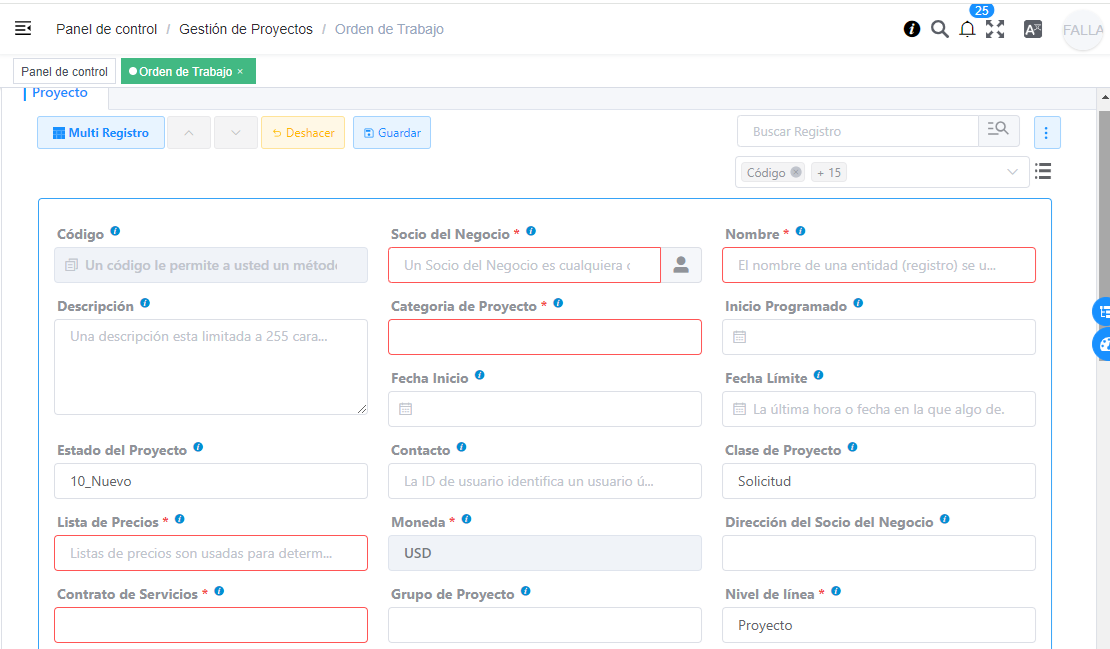Open Gestión de Proyectos breadcrumb link
The height and width of the screenshot is (649, 1110).
click(x=247, y=29)
